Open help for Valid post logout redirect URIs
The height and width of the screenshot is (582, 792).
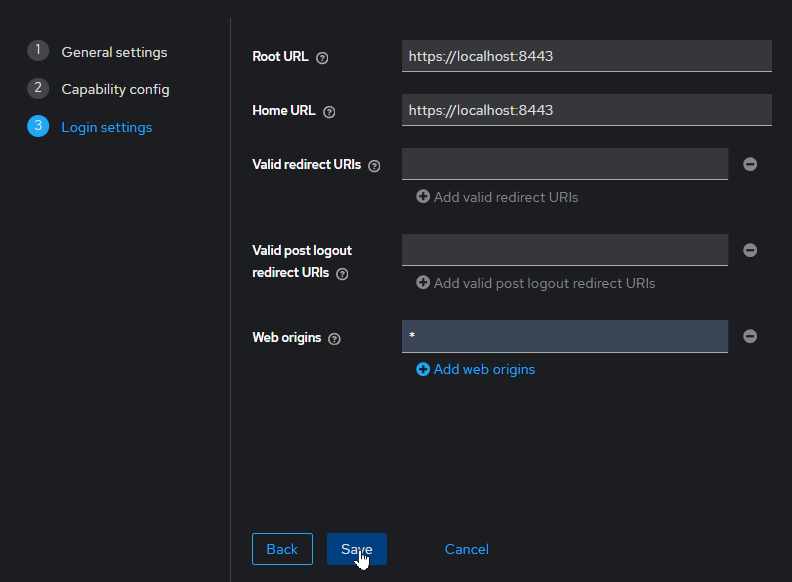coord(342,274)
